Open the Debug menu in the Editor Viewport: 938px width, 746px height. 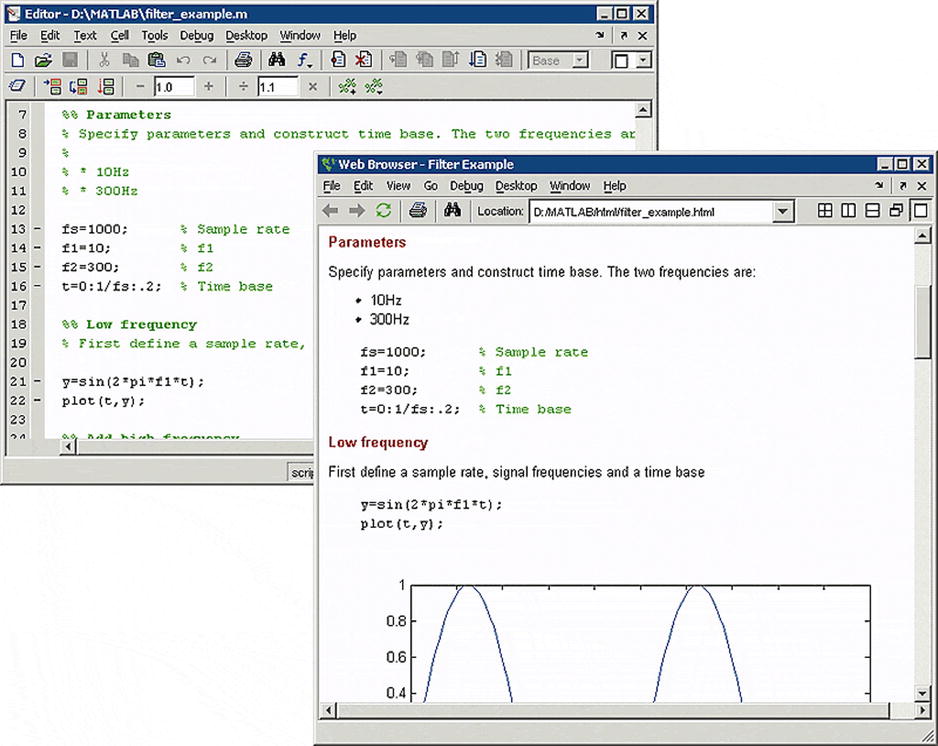(x=198, y=35)
